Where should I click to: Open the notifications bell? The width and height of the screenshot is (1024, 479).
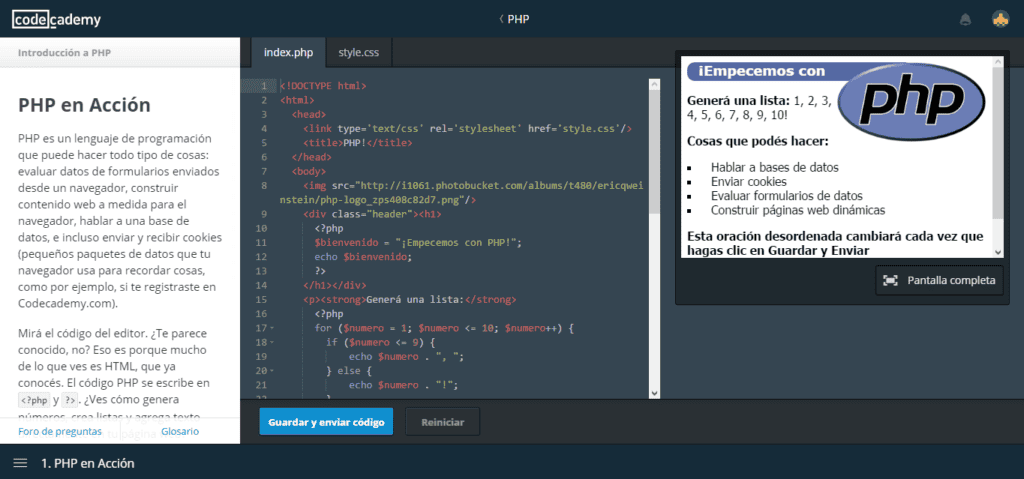965,20
